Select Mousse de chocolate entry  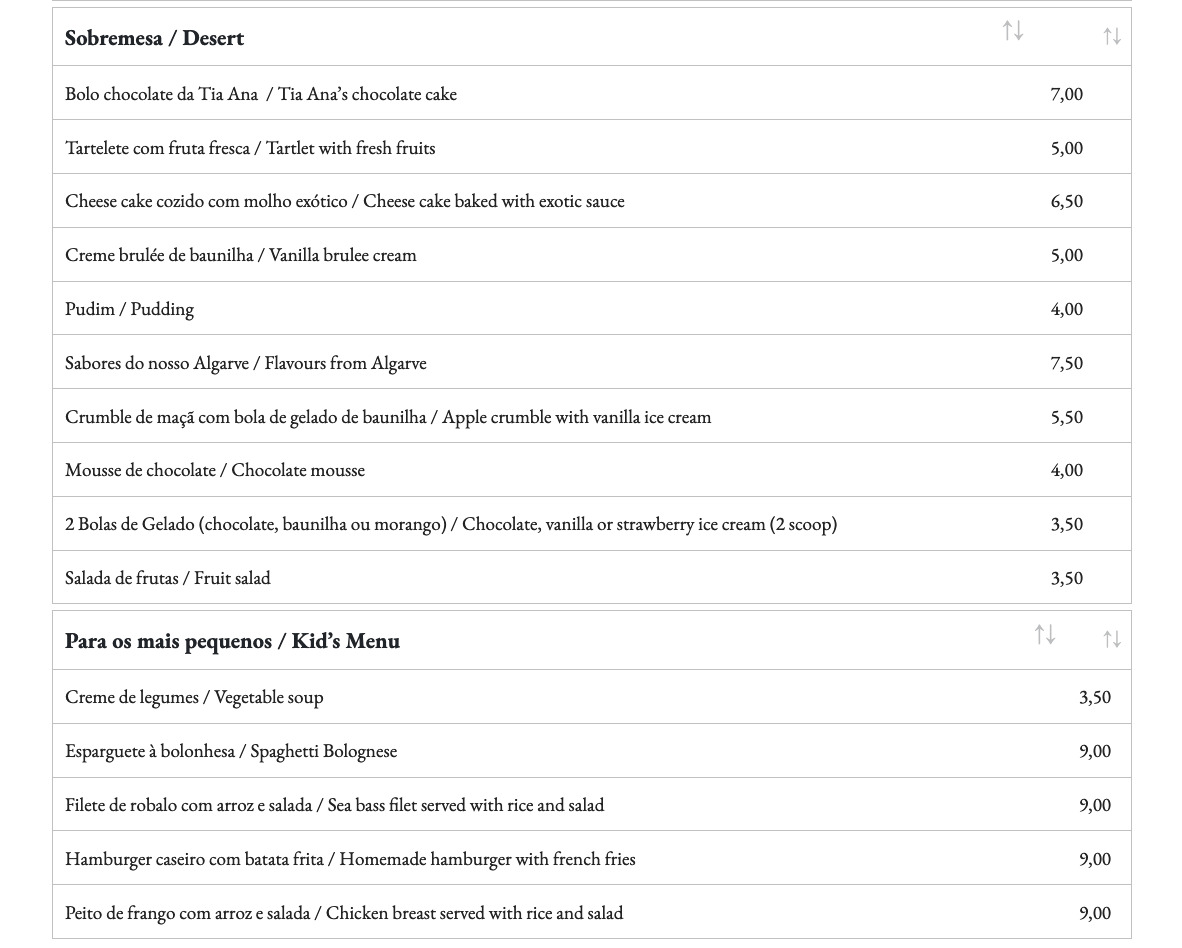pos(215,470)
